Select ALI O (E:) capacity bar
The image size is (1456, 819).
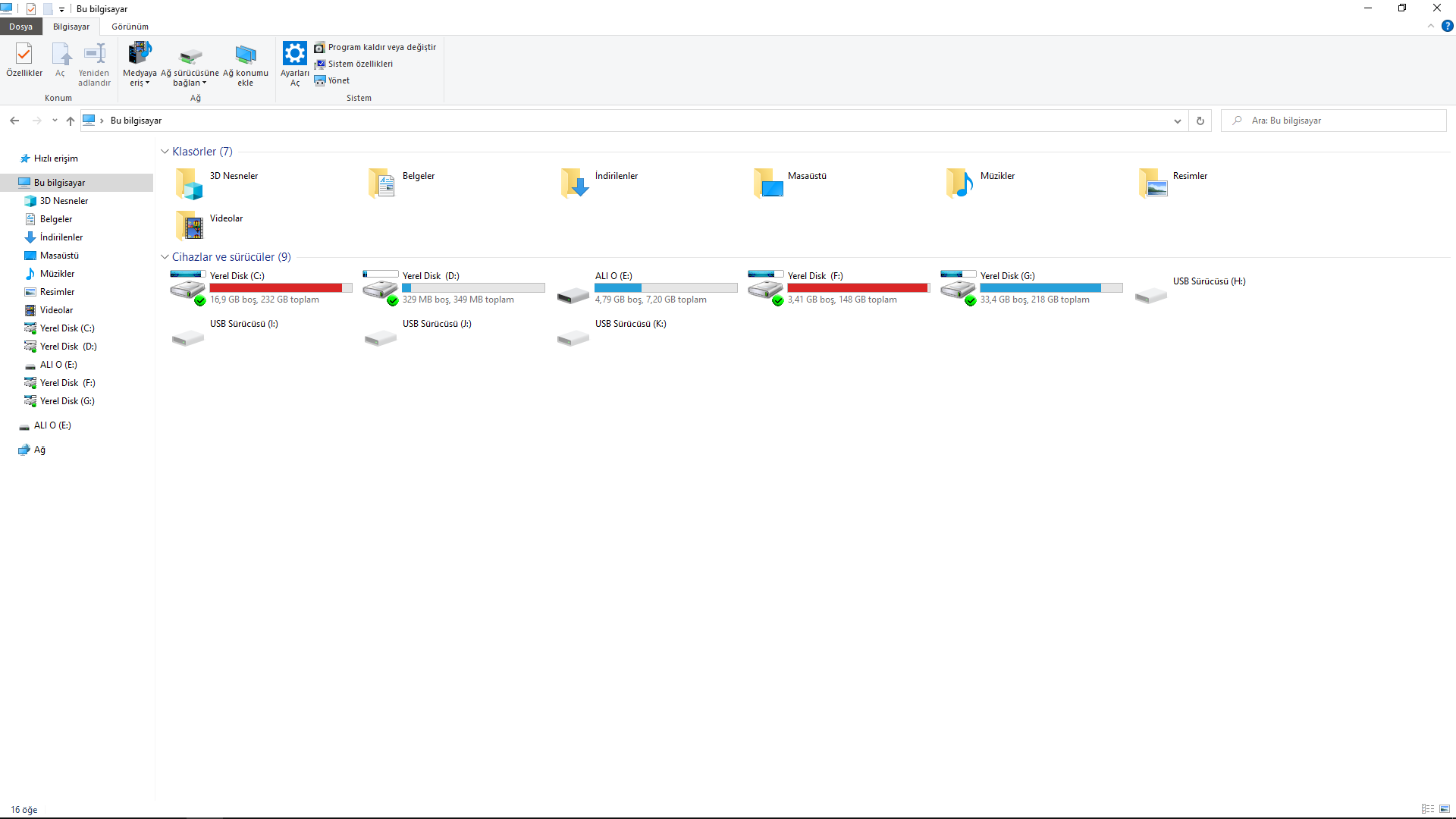[665, 288]
